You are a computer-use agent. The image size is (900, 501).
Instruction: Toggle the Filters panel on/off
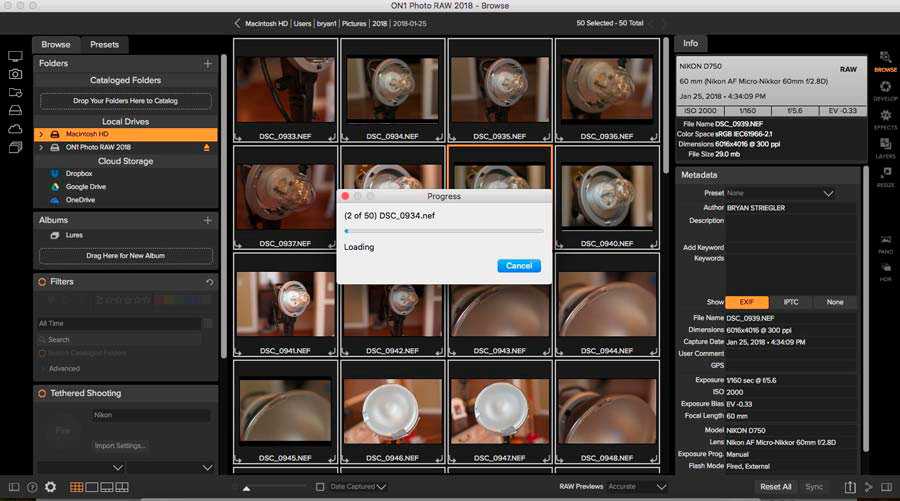point(42,282)
